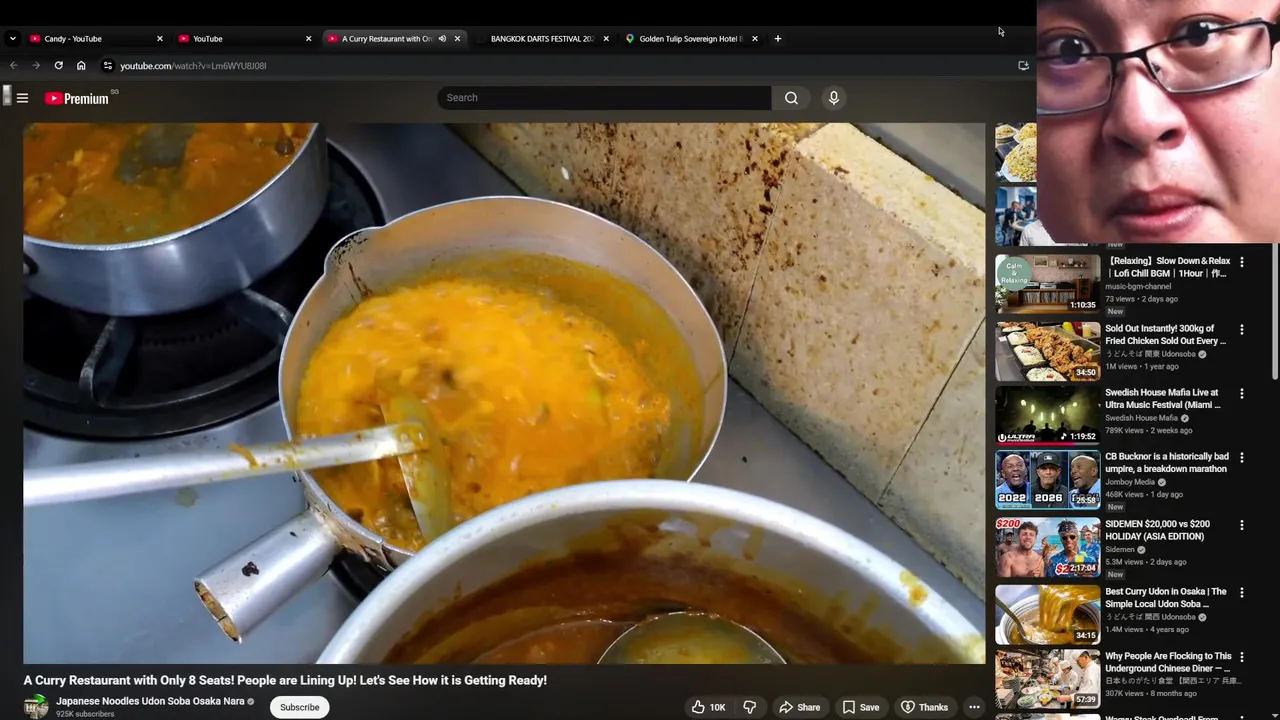This screenshot has height=720, width=1280.
Task: Subscribe to Japanese Noodles Udon Soba channel
Action: coord(299,707)
